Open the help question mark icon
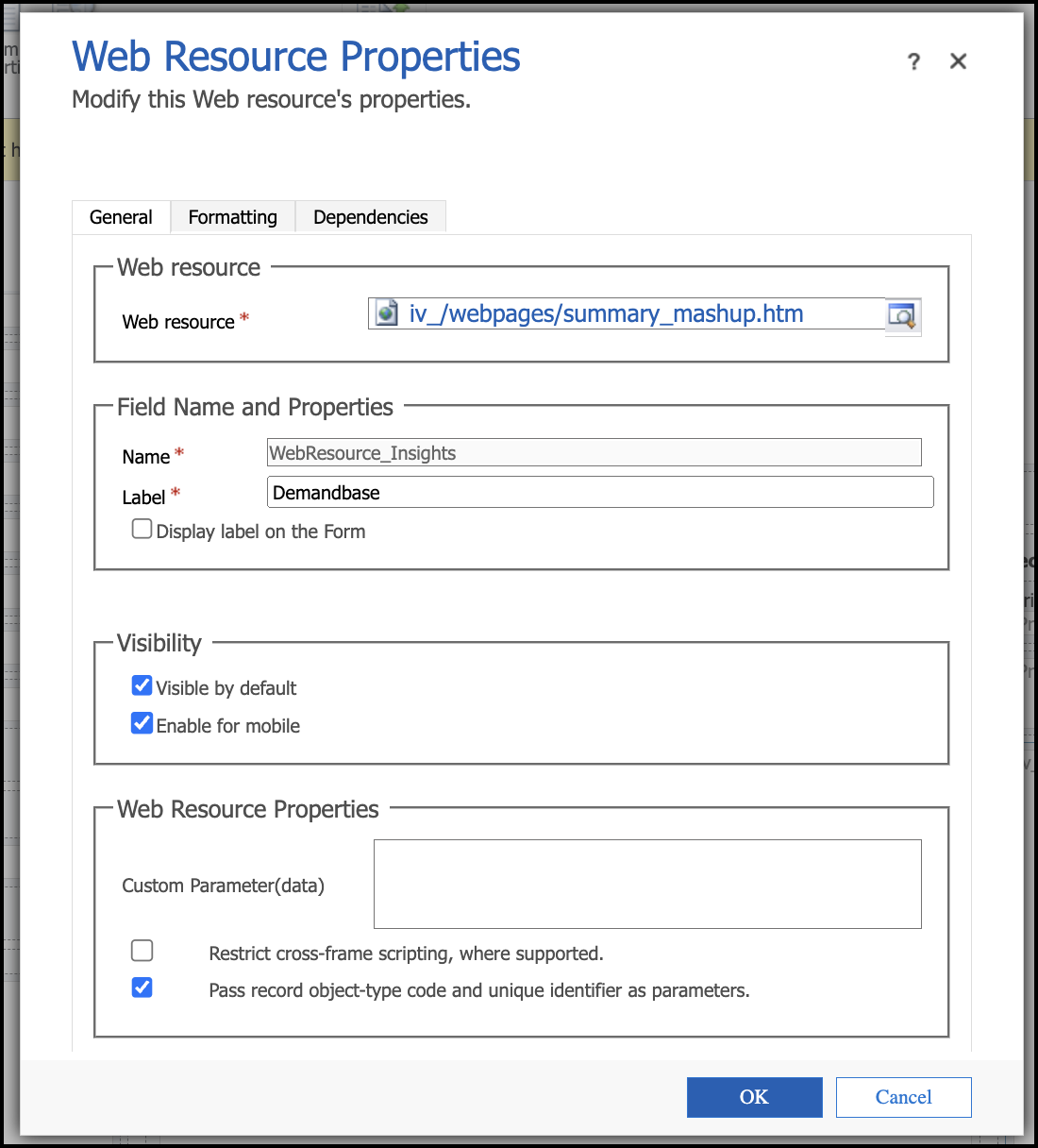1038x1148 pixels. 913,62
